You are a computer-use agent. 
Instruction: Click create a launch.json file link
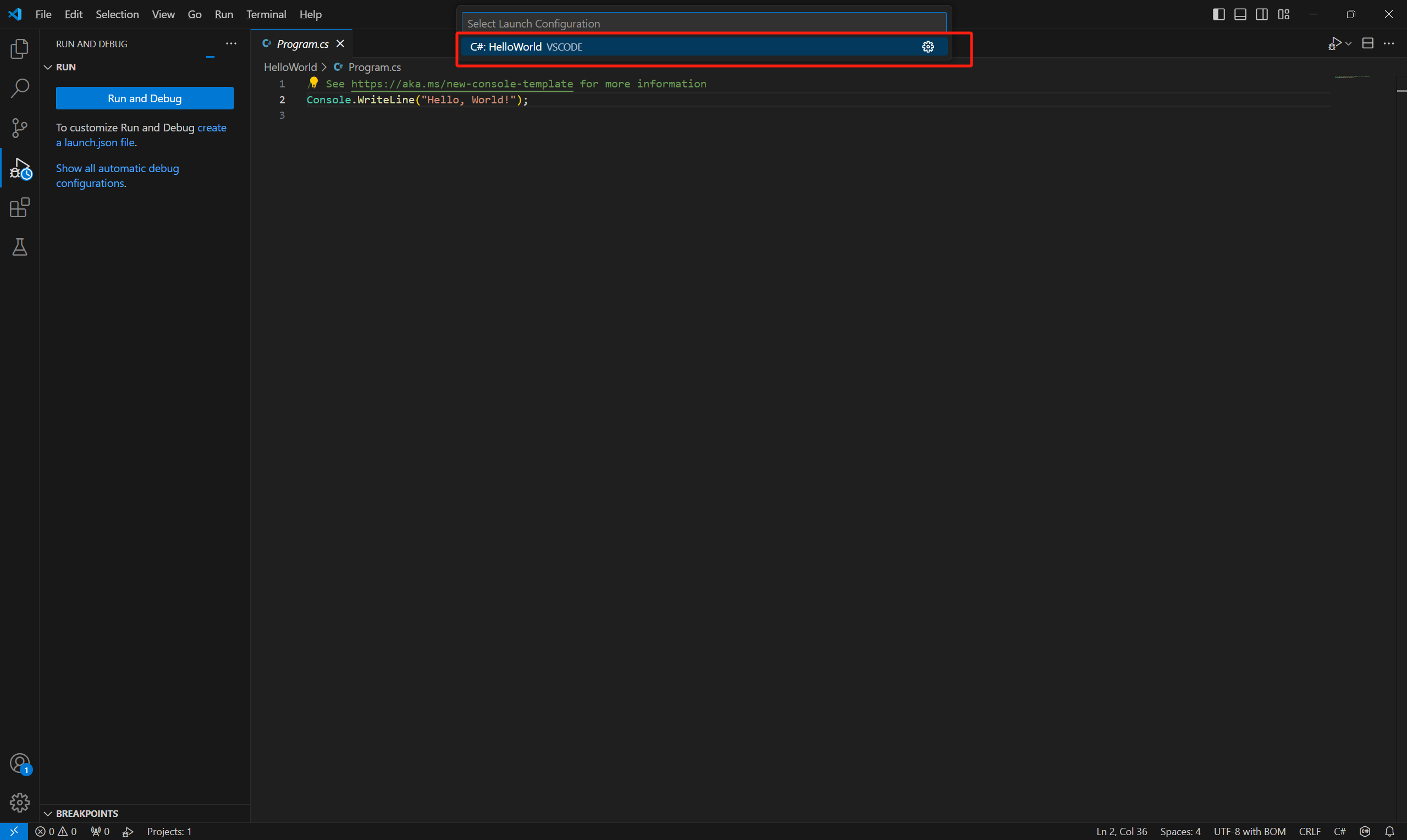click(x=141, y=135)
